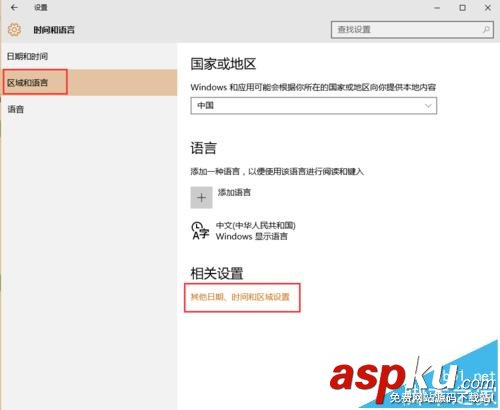The width and height of the screenshot is (500, 410).
Task: Open 其他日期、时间和区域设置 link
Action: (240, 297)
